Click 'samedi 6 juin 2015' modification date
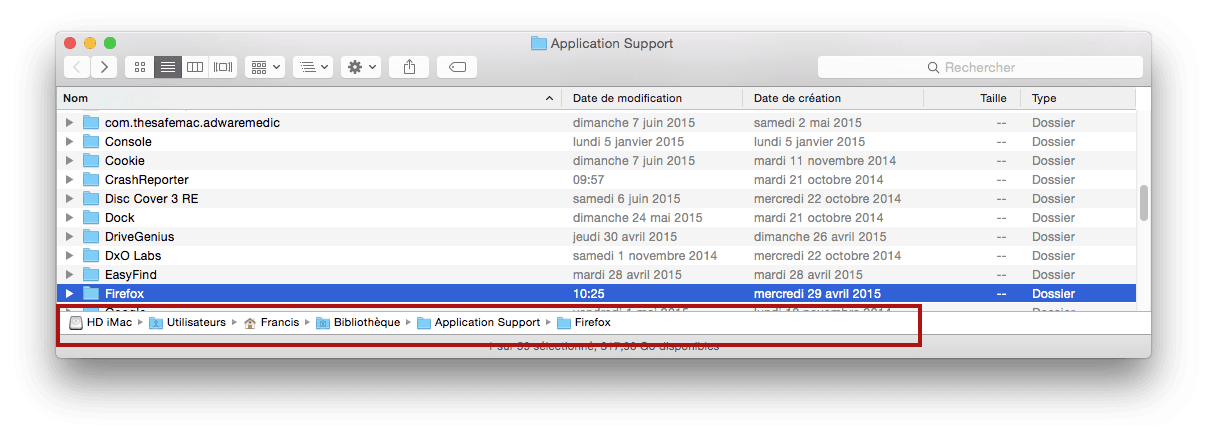Viewport: 1207px width, 438px height. pos(627,199)
